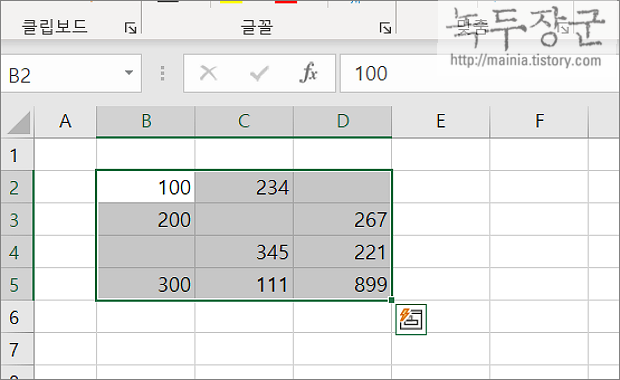Click empty cell B4 in selection
Image resolution: width=620 pixels, height=380 pixels.
pos(146,252)
